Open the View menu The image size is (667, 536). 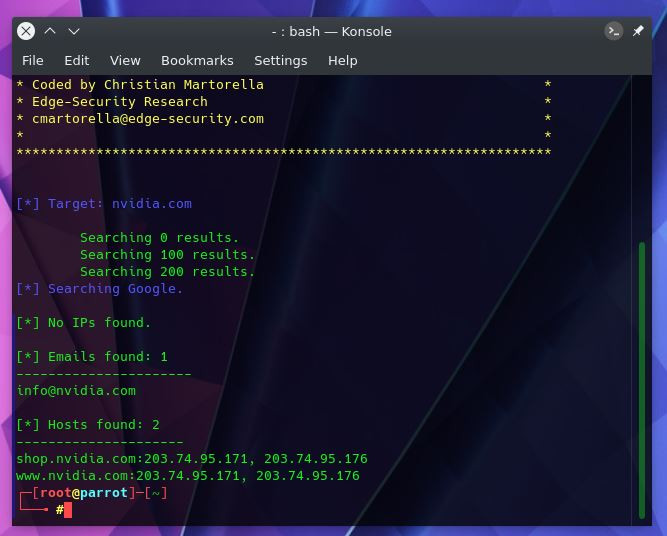click(125, 60)
